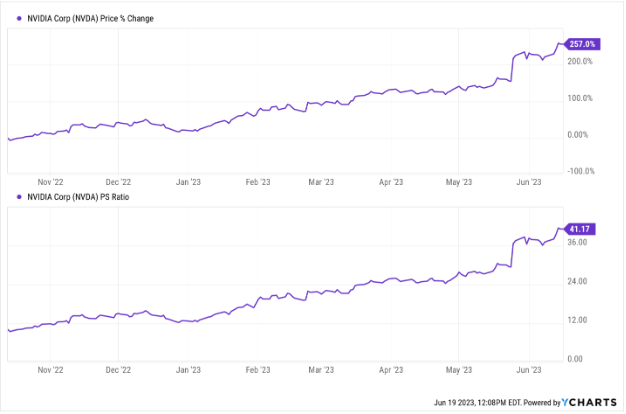
Task: Select Jun '23 on the top chart axis
Action: pyautogui.click(x=526, y=182)
